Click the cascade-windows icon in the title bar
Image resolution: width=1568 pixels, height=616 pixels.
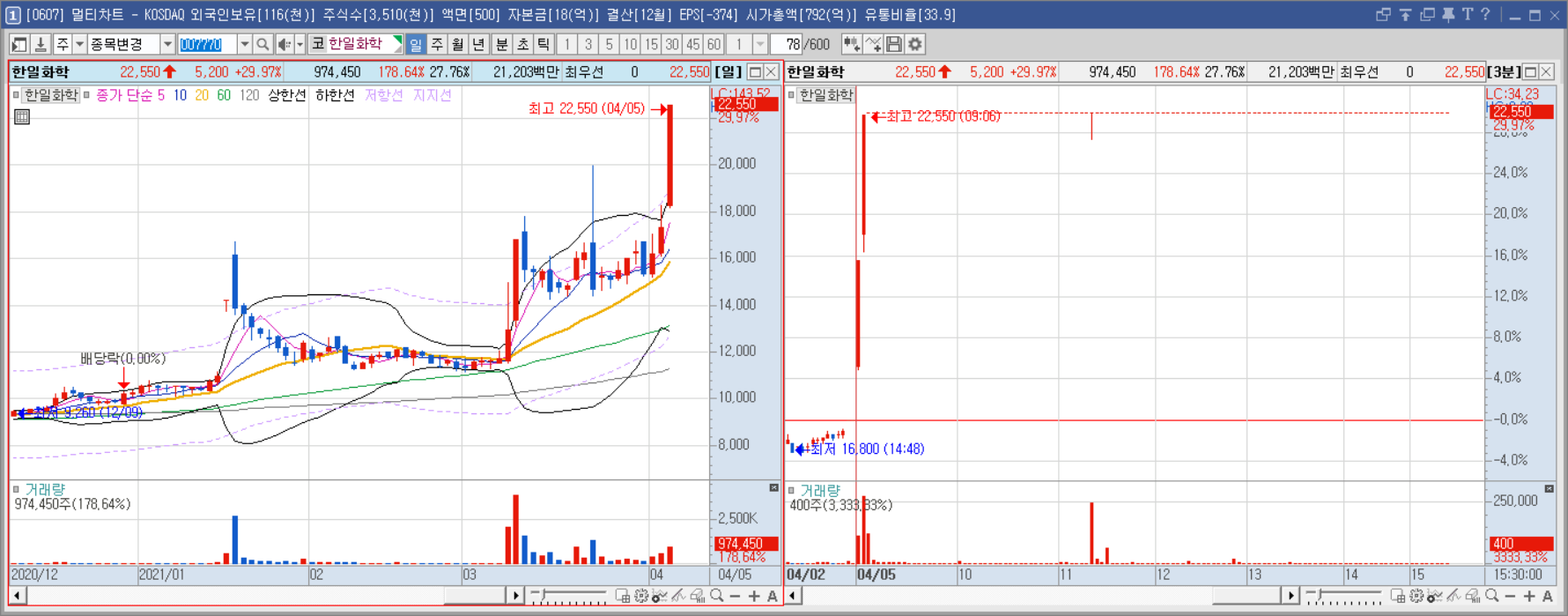coord(1383,14)
